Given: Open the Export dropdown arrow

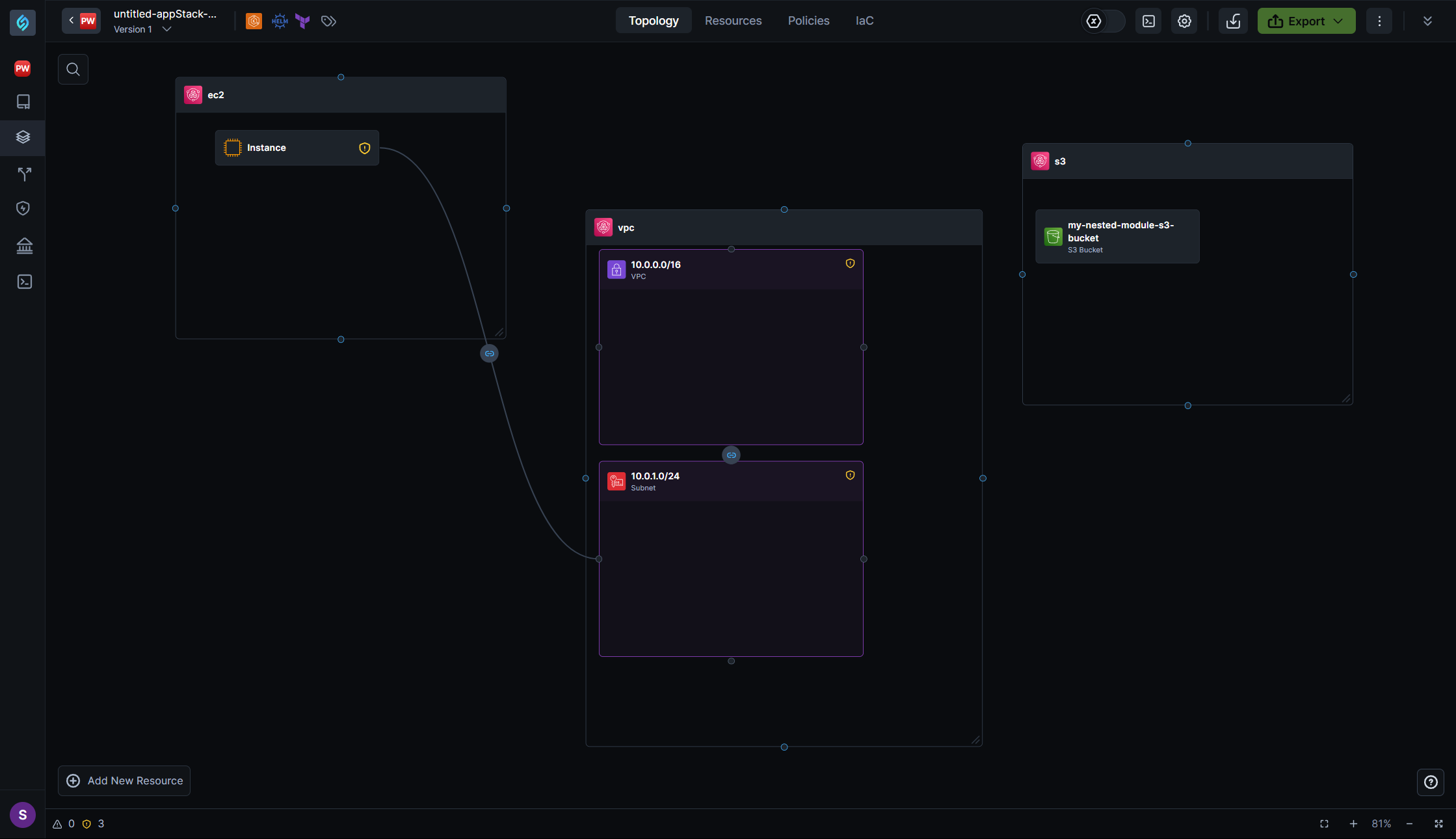Looking at the screenshot, I should click(1338, 21).
